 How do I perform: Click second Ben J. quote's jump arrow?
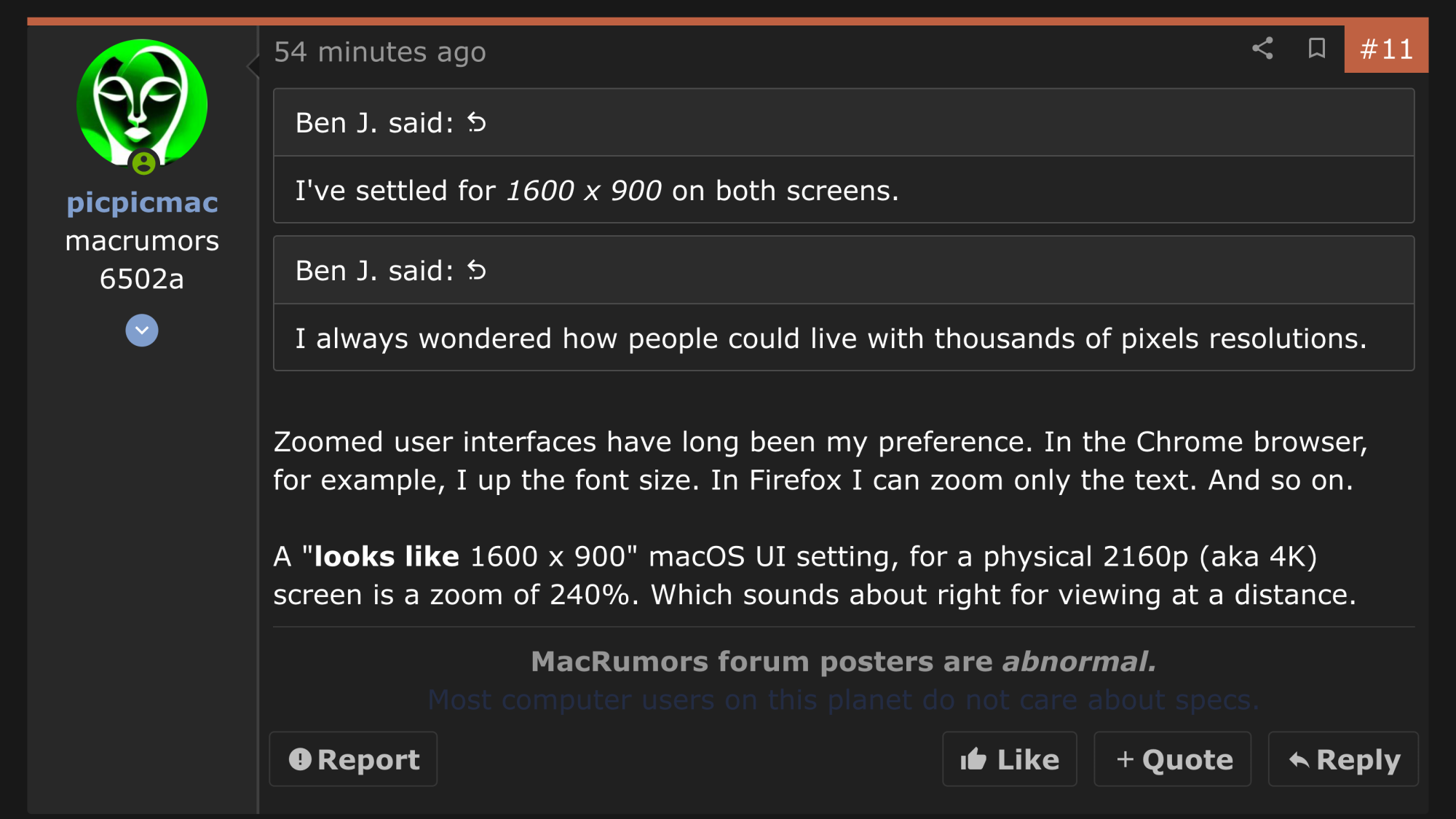point(476,271)
